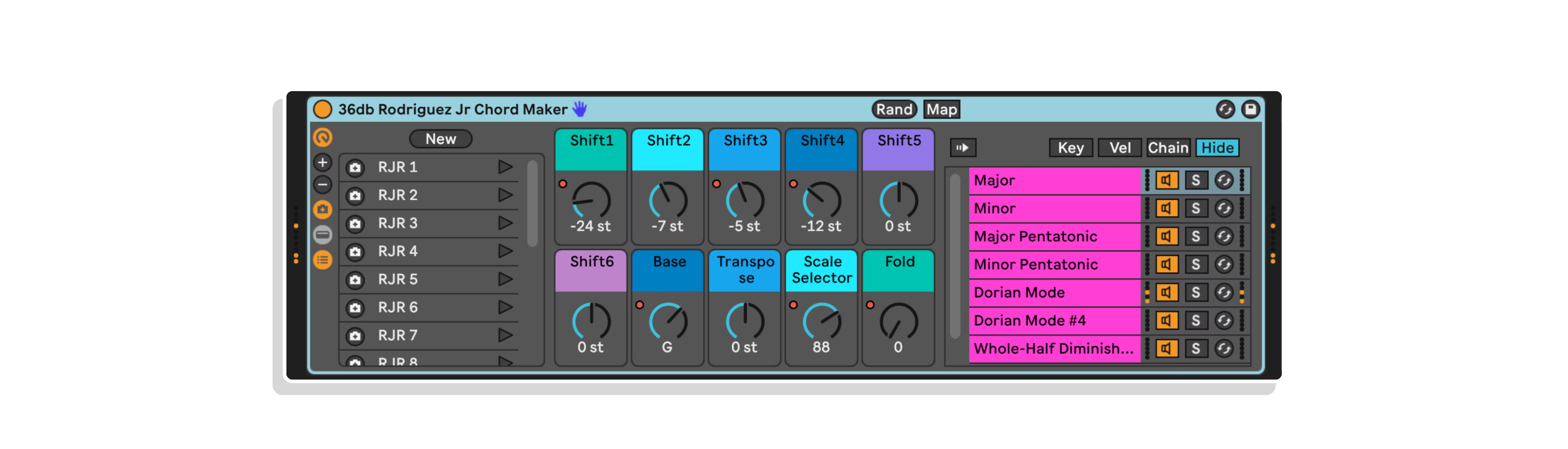Image resolution: width=1568 pixels, height=449 pixels.
Task: Click the save preset disk icon
Action: [1250, 110]
